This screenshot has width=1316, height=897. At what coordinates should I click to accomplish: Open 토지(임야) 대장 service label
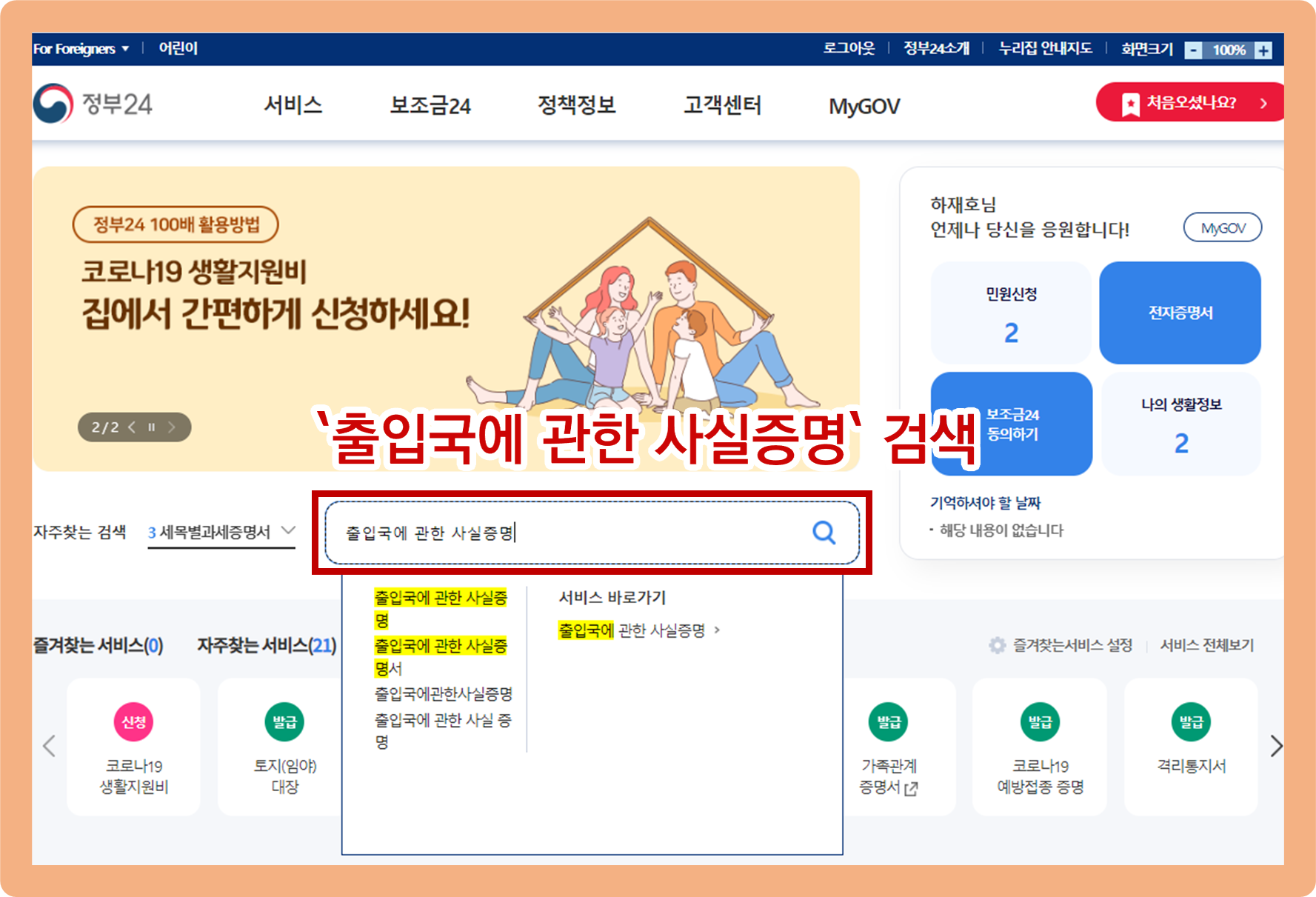click(x=285, y=776)
